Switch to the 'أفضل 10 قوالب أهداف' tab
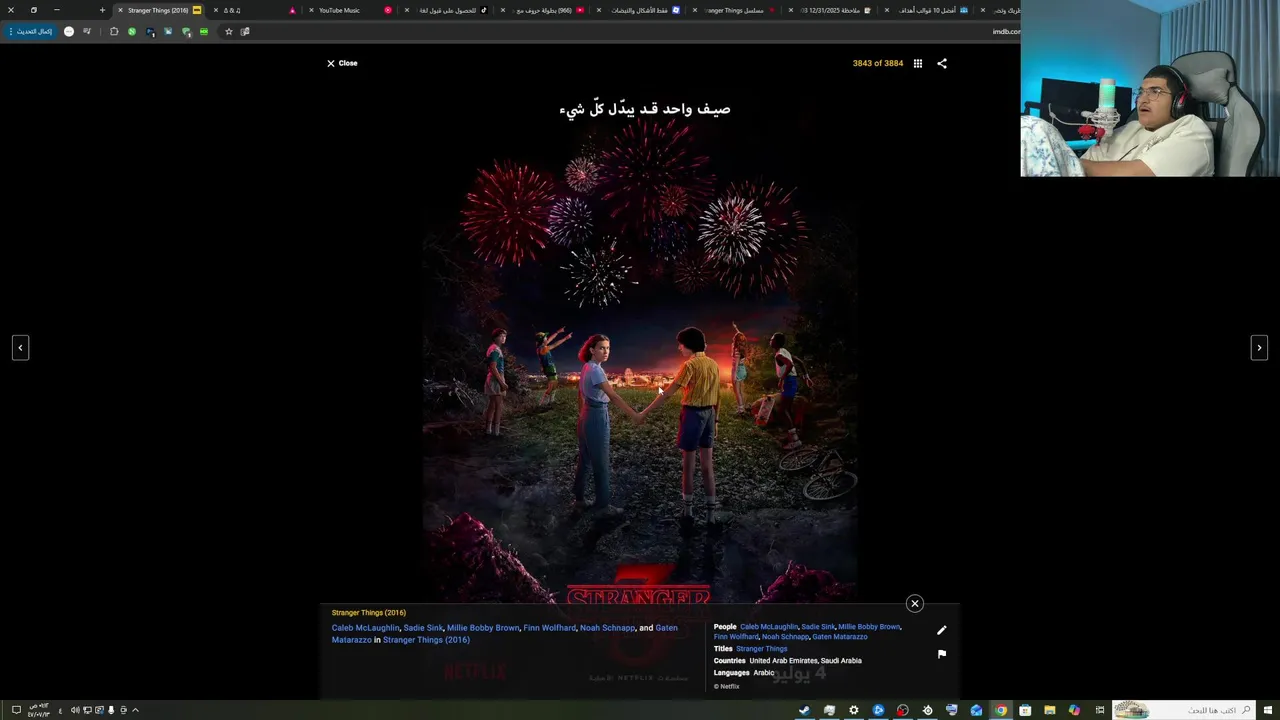 [927, 10]
